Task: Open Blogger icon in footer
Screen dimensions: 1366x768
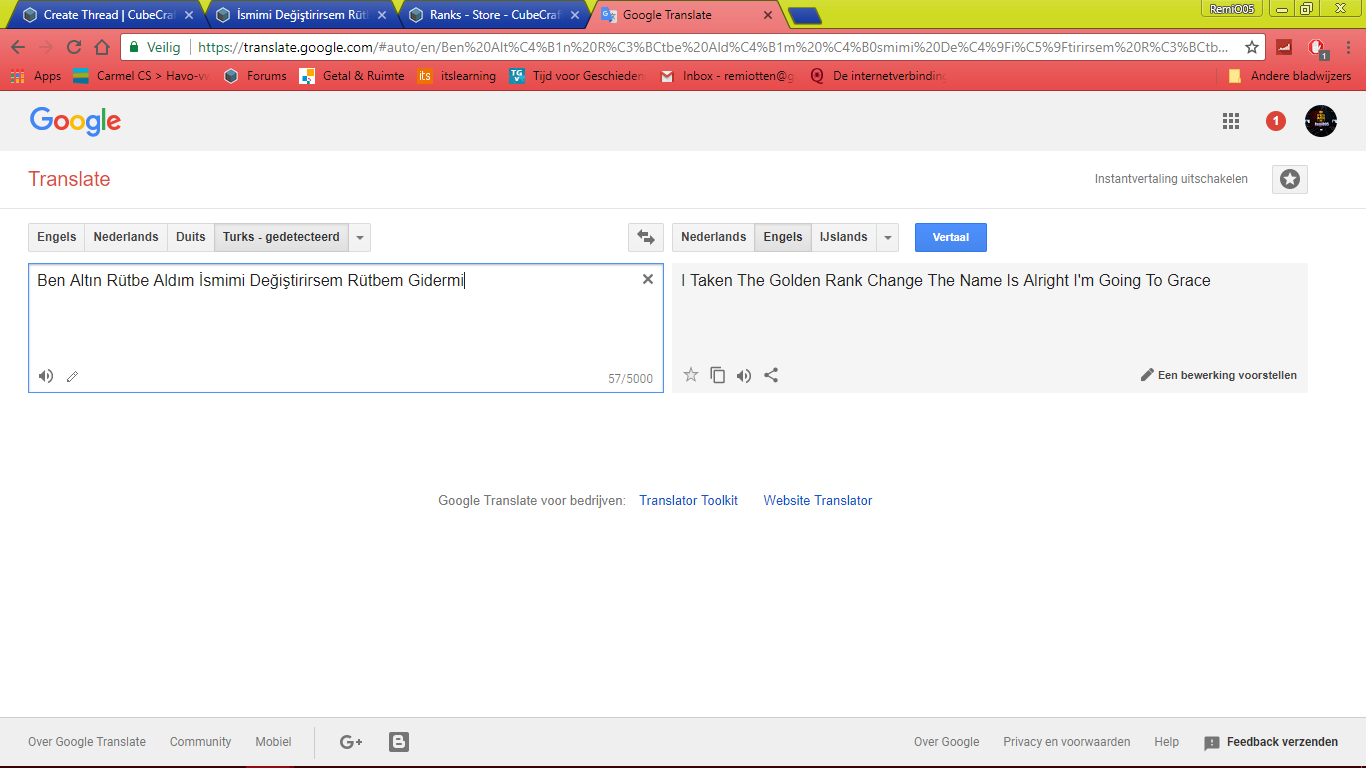Action: click(399, 742)
